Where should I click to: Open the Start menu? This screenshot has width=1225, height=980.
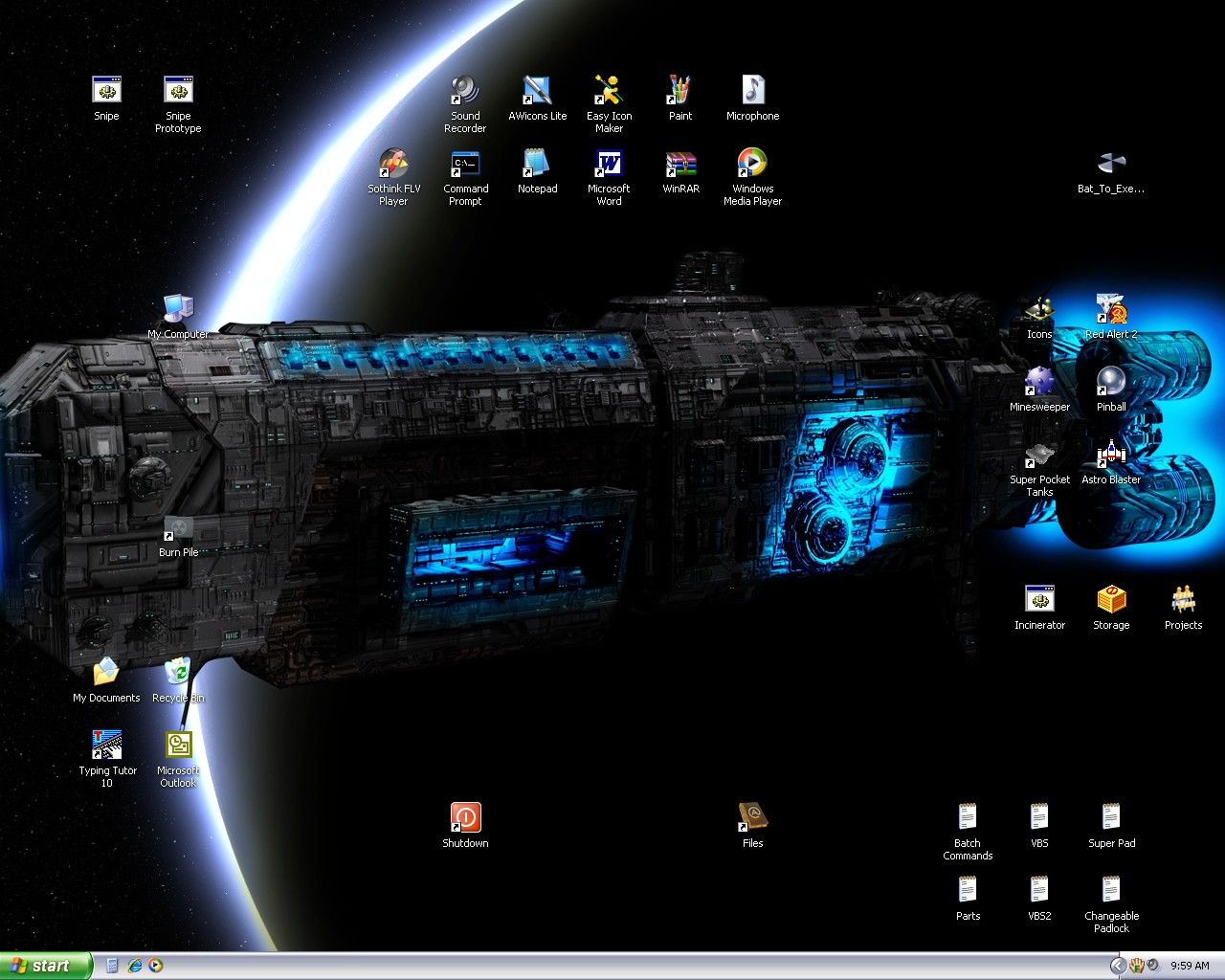point(46,966)
